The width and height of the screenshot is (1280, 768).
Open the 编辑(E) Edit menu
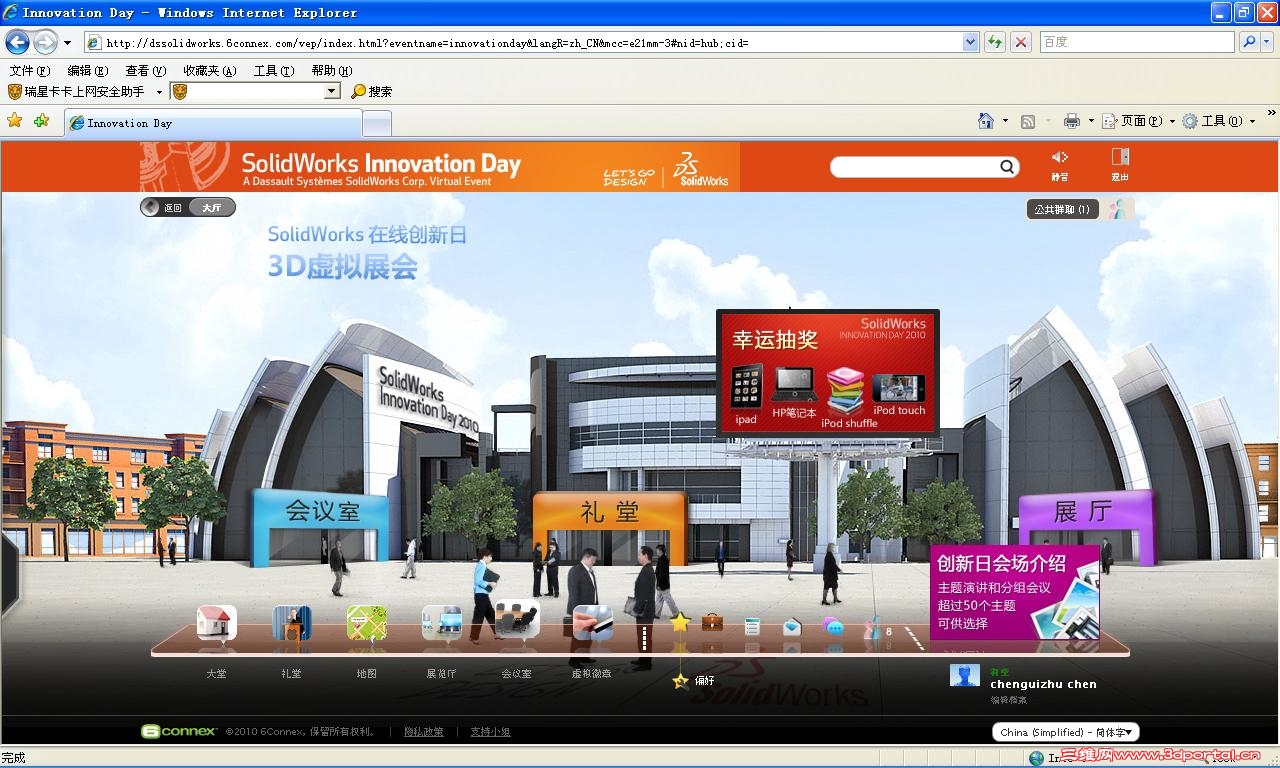tap(87, 71)
